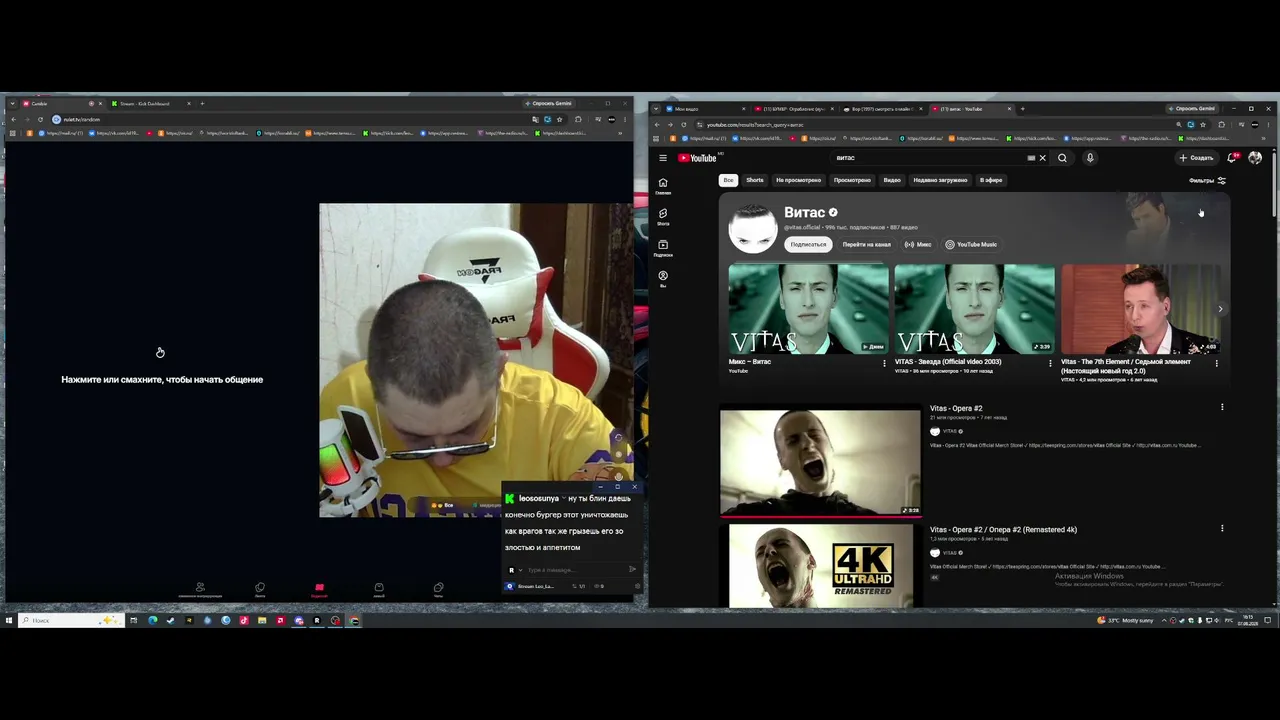Select the Видео filter chip

(892, 180)
